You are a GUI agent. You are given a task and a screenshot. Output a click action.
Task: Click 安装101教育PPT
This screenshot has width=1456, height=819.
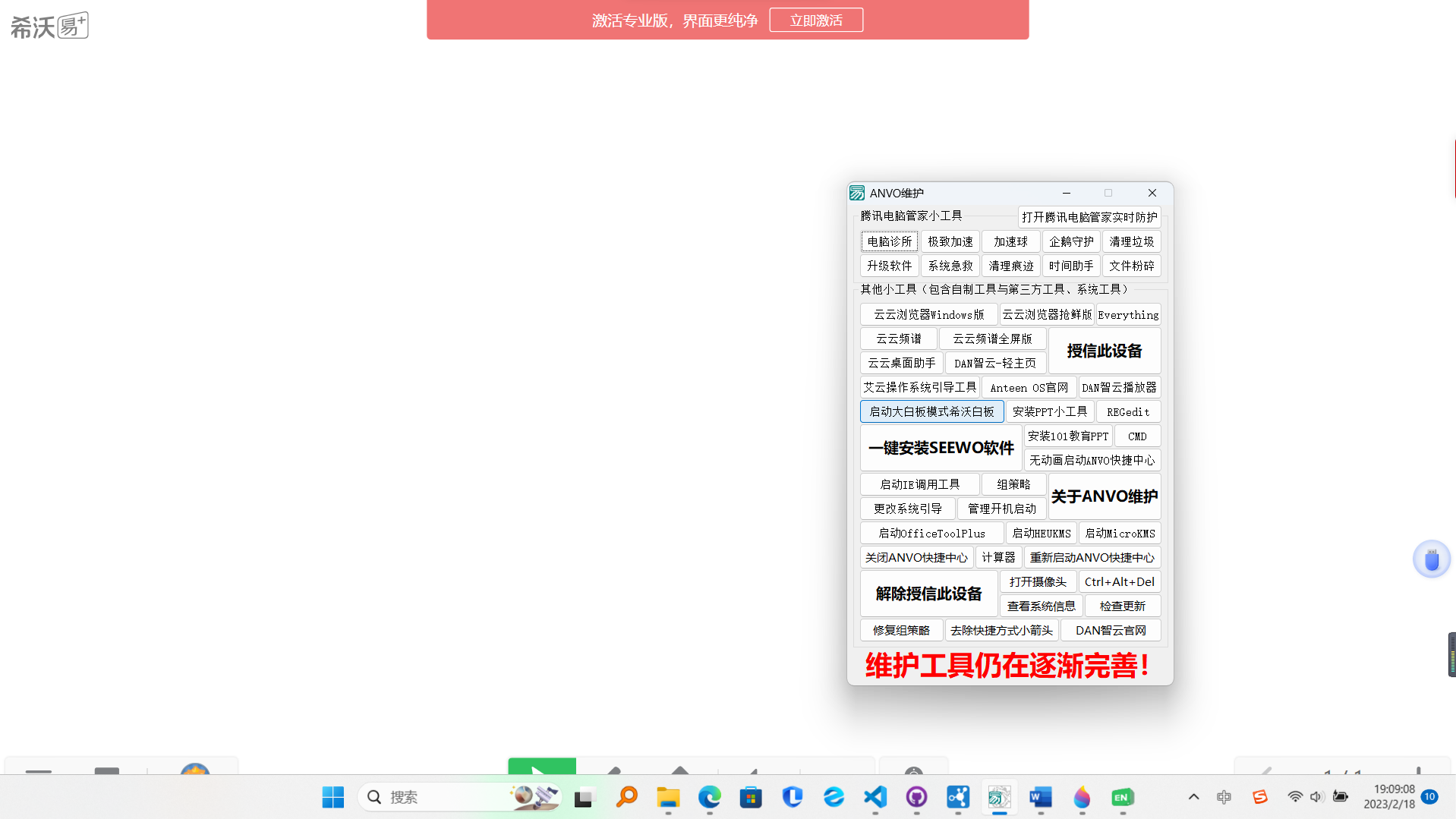[x=1069, y=436]
